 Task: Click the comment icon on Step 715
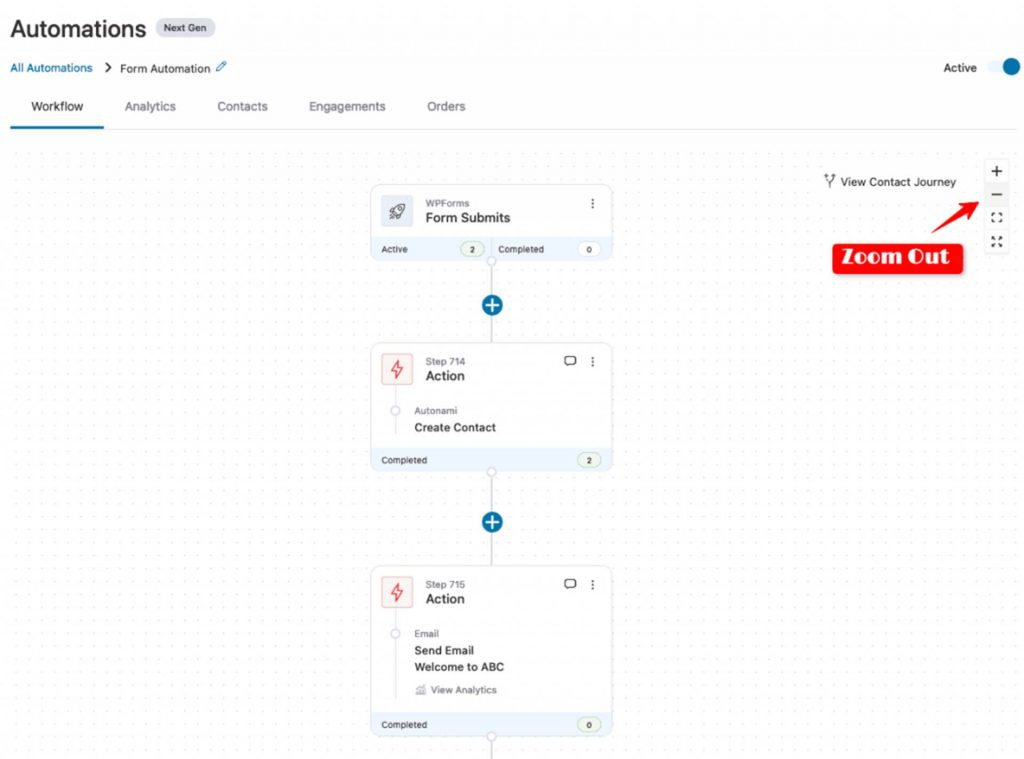(x=570, y=584)
